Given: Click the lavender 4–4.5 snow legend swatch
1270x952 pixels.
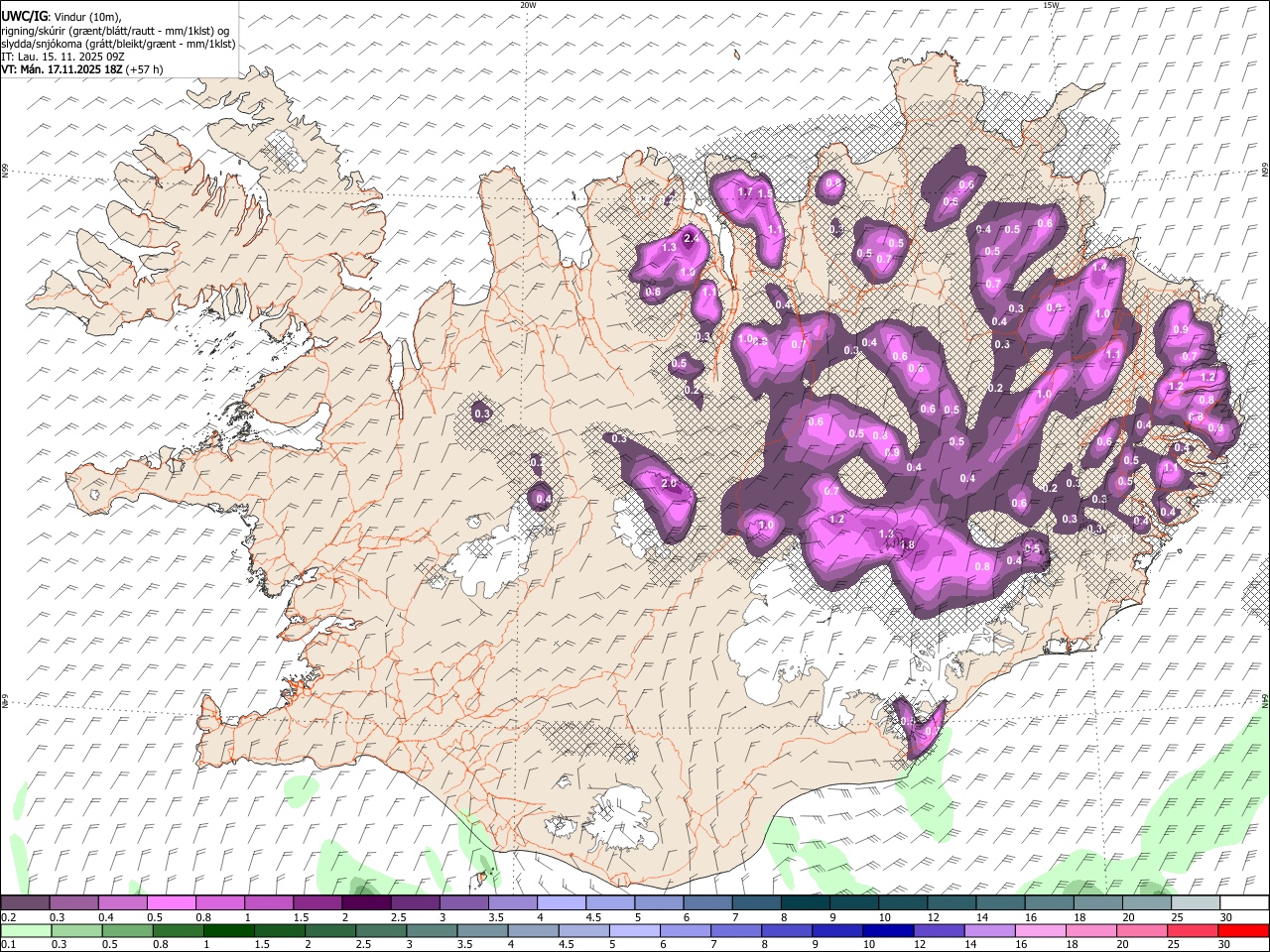Looking at the screenshot, I should [562, 902].
